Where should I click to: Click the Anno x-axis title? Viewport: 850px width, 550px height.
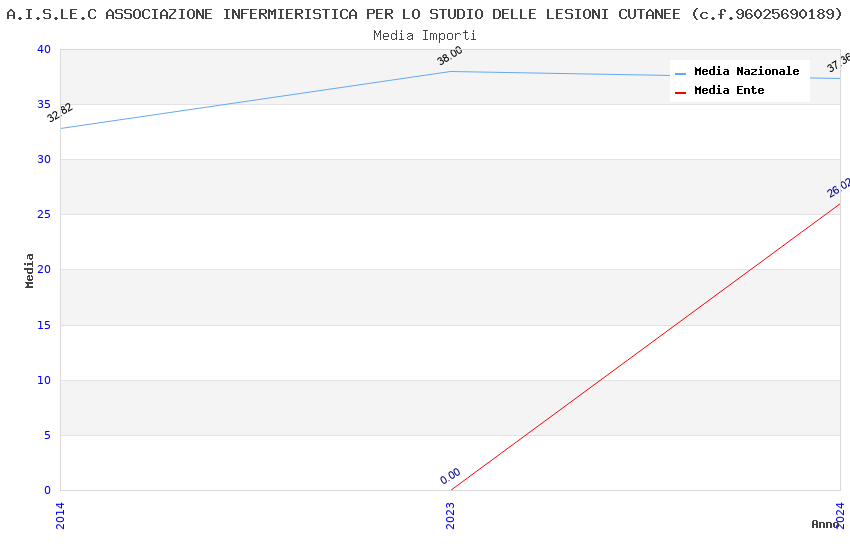(x=824, y=524)
